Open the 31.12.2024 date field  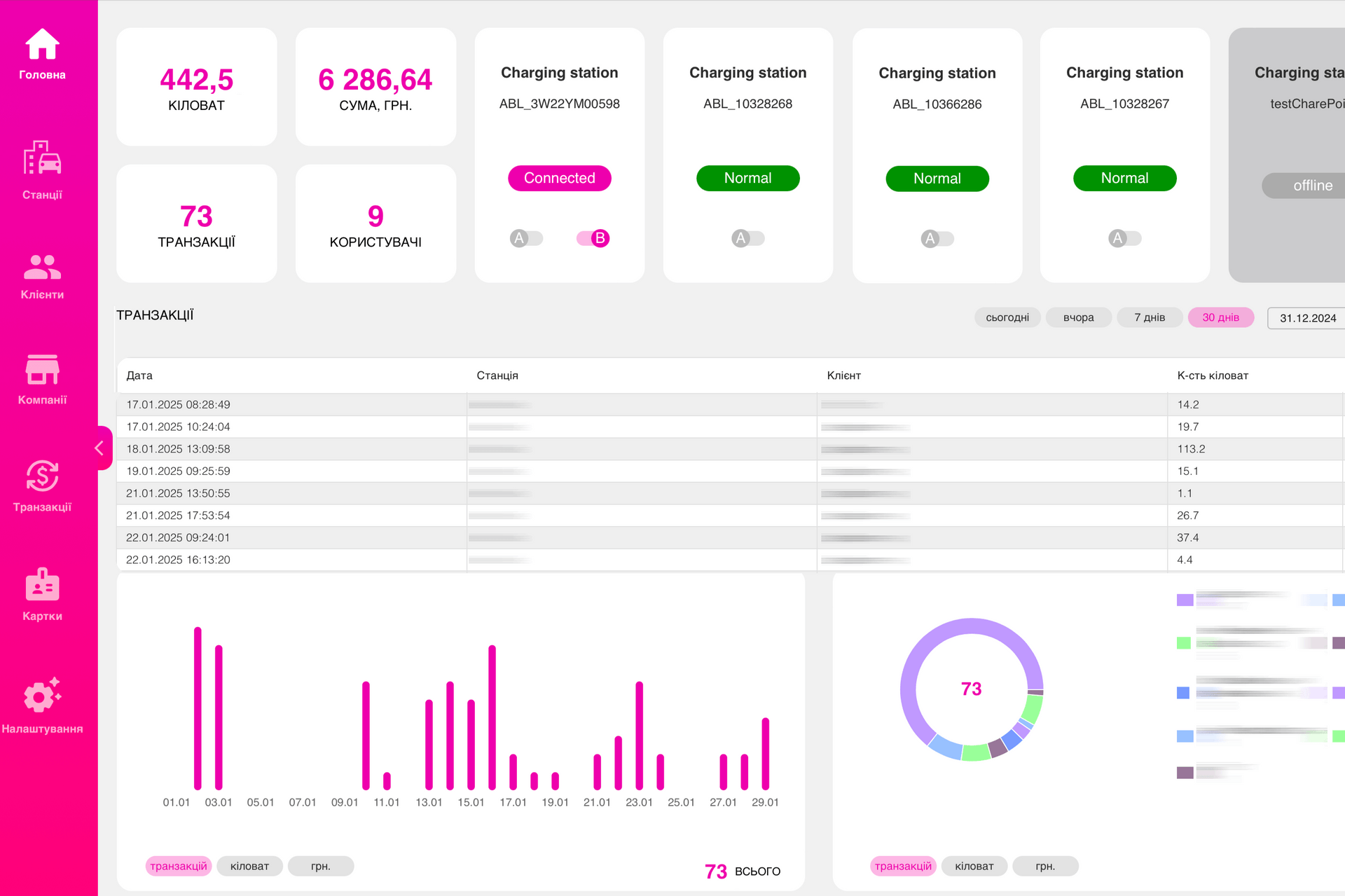[x=1307, y=318]
